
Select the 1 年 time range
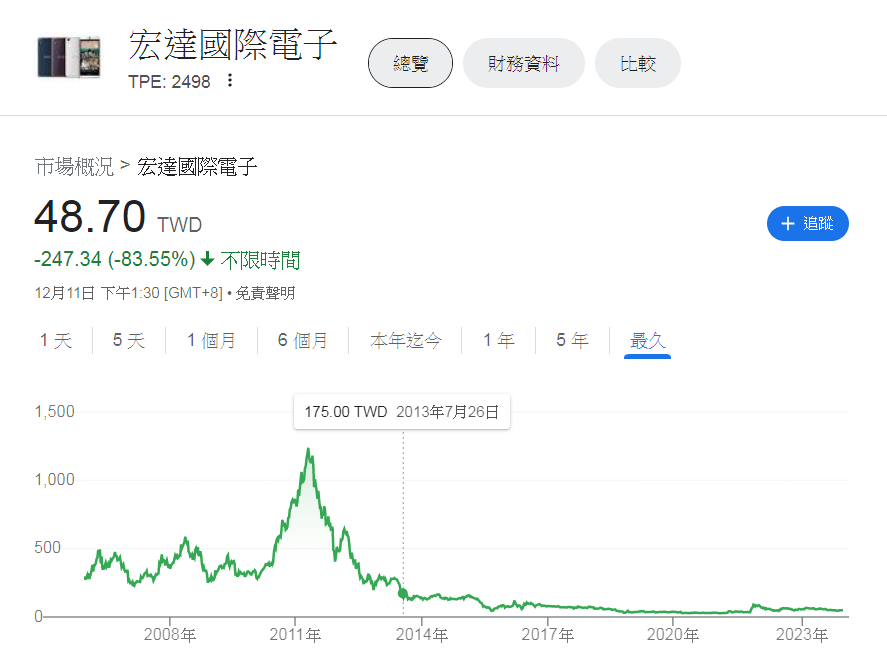[498, 340]
